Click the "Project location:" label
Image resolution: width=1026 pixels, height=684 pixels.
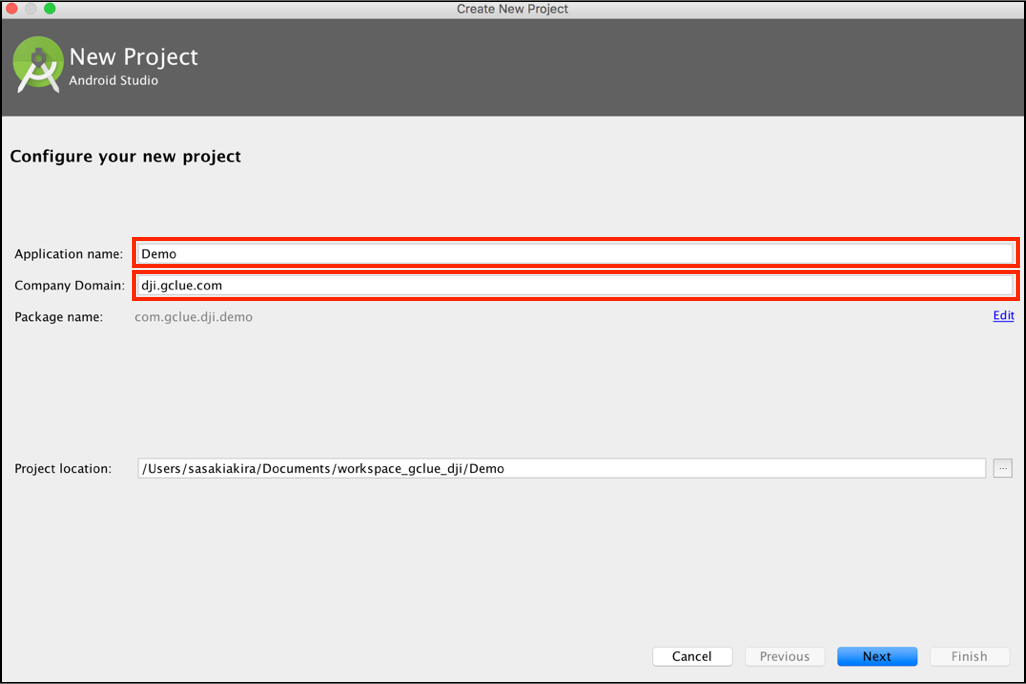coord(63,468)
